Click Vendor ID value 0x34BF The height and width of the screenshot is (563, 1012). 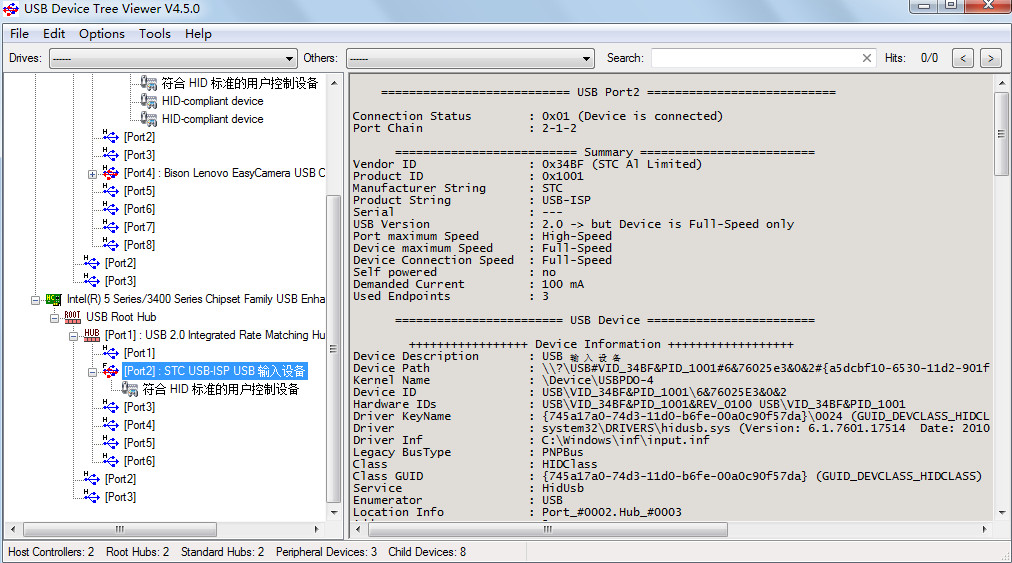pyautogui.click(x=562, y=164)
